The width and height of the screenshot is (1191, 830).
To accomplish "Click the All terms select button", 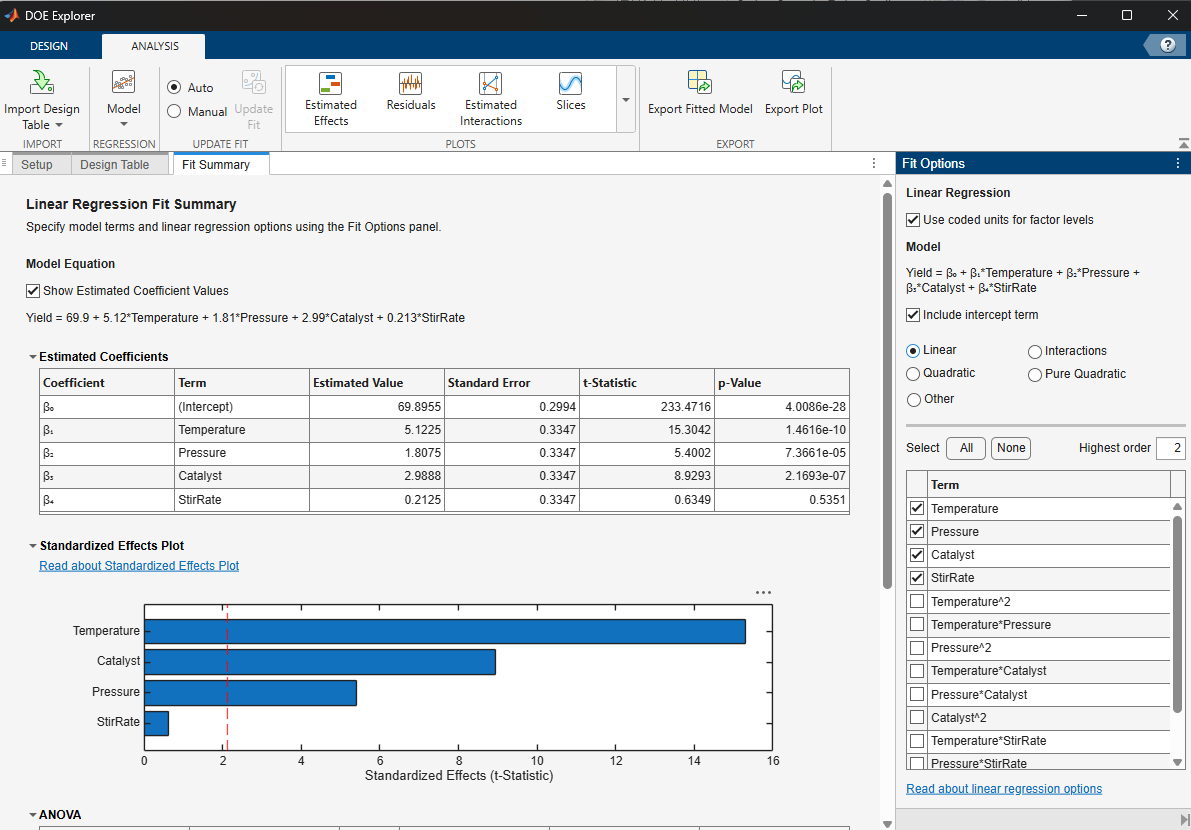I will click(966, 448).
